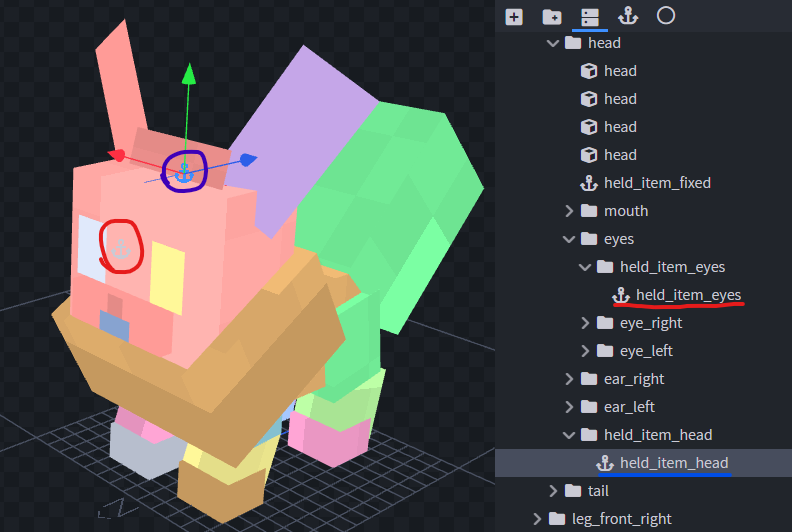Click the anchor icon beside held_item_fixed
792x532 pixels.
click(589, 183)
